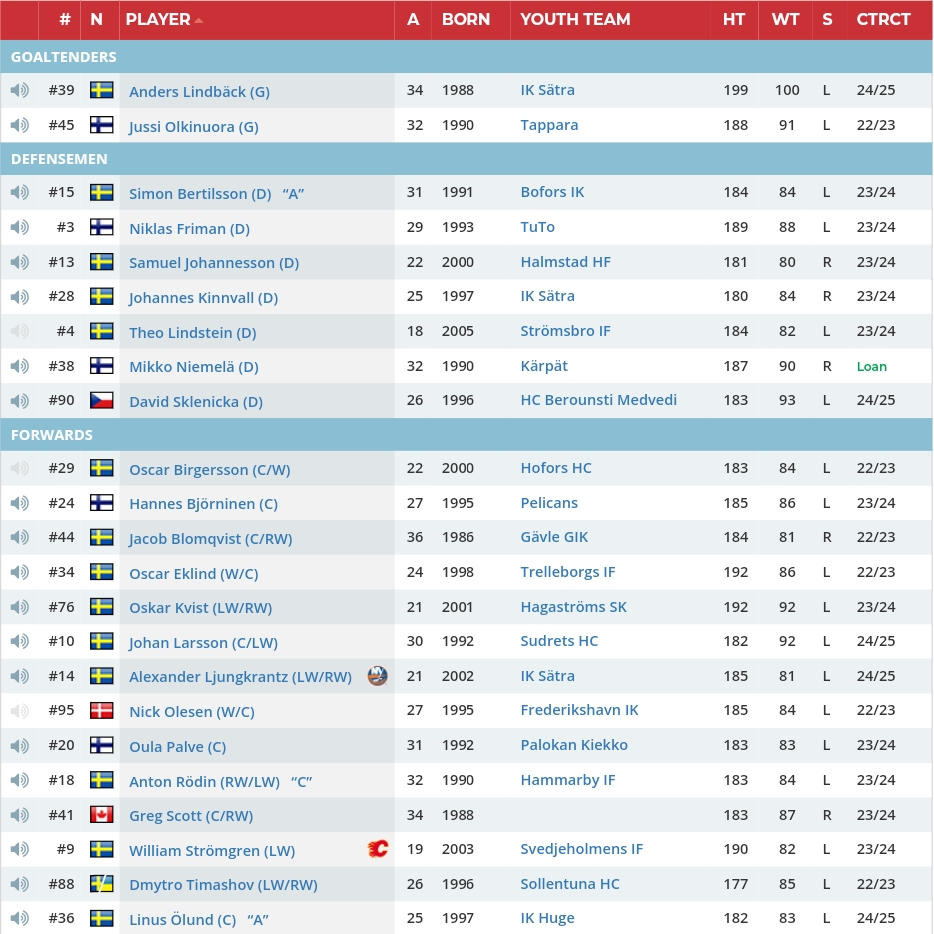Viewport: 934px width, 934px height.
Task: Sort roster by PLAYER column header
Action: (158, 19)
